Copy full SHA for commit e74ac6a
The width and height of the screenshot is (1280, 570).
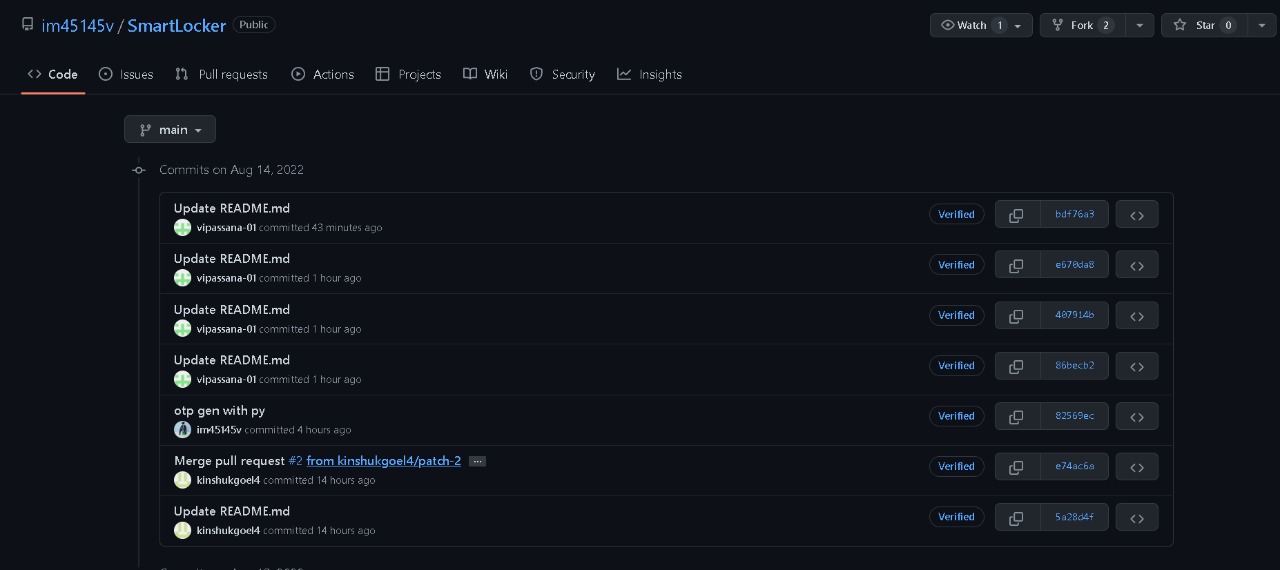(1017, 467)
